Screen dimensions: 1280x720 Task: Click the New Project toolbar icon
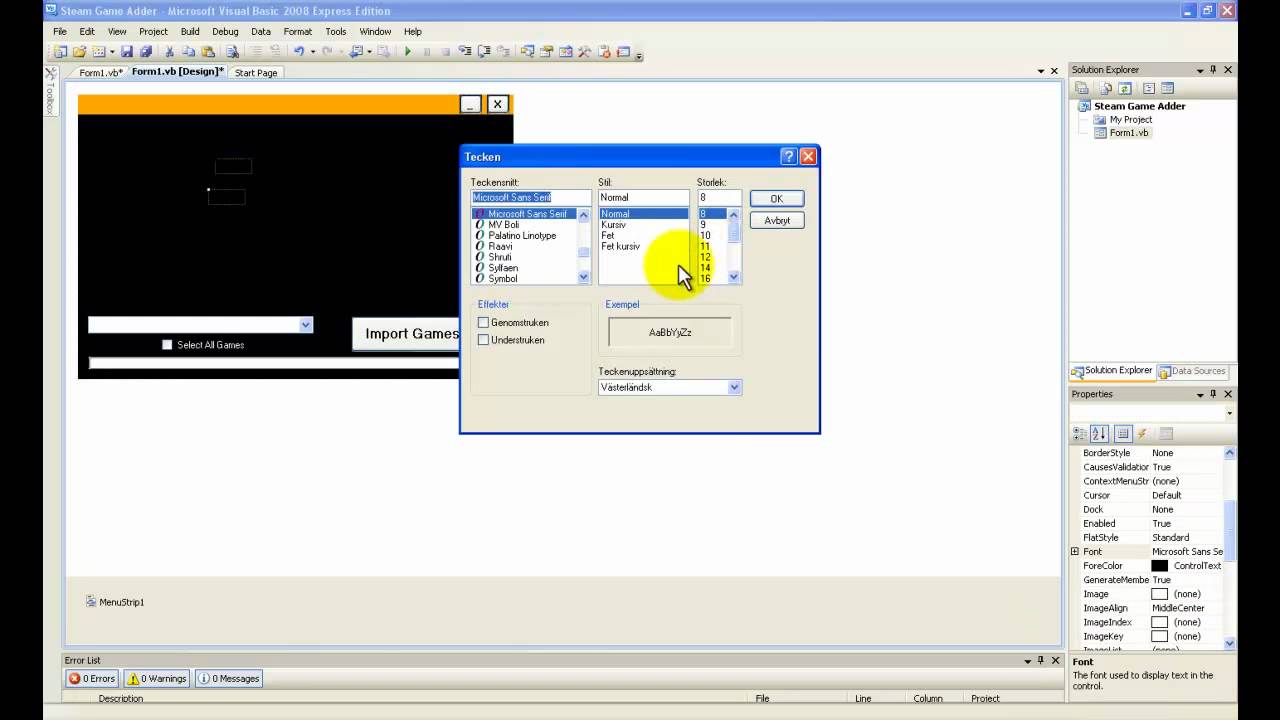pyautogui.click(x=60, y=52)
